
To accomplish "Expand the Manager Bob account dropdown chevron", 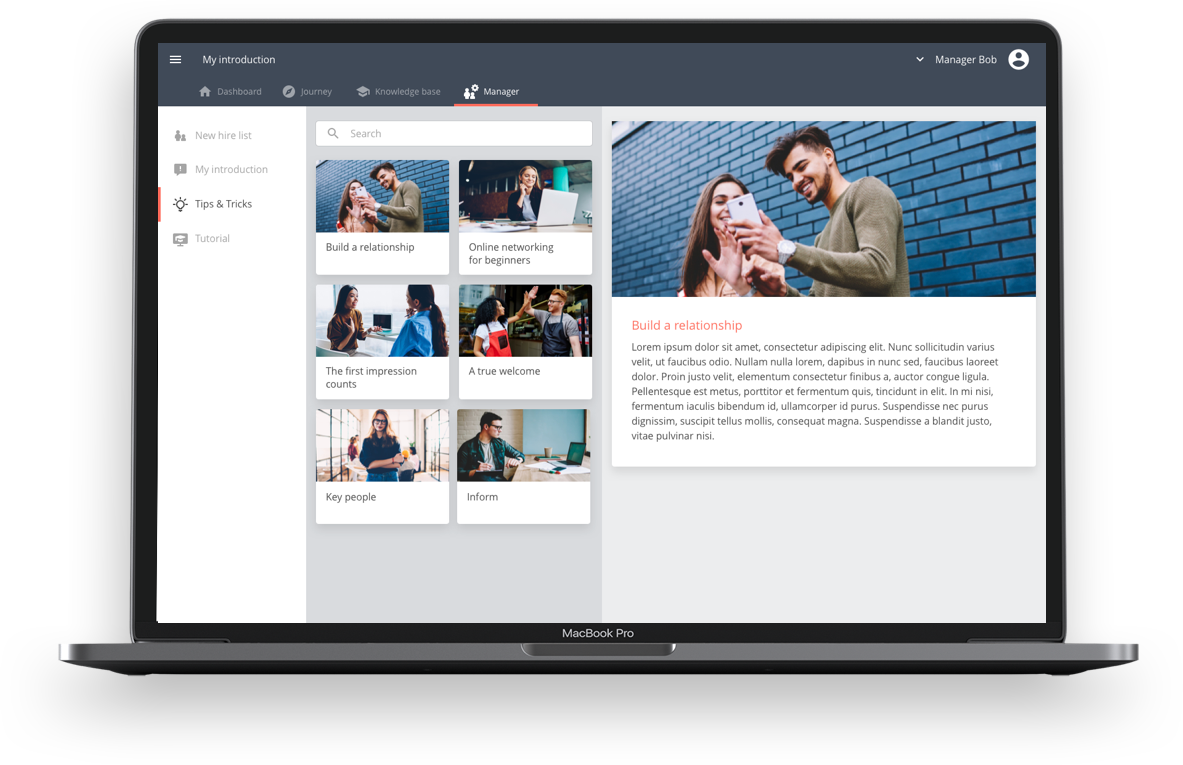I will tap(920, 60).
